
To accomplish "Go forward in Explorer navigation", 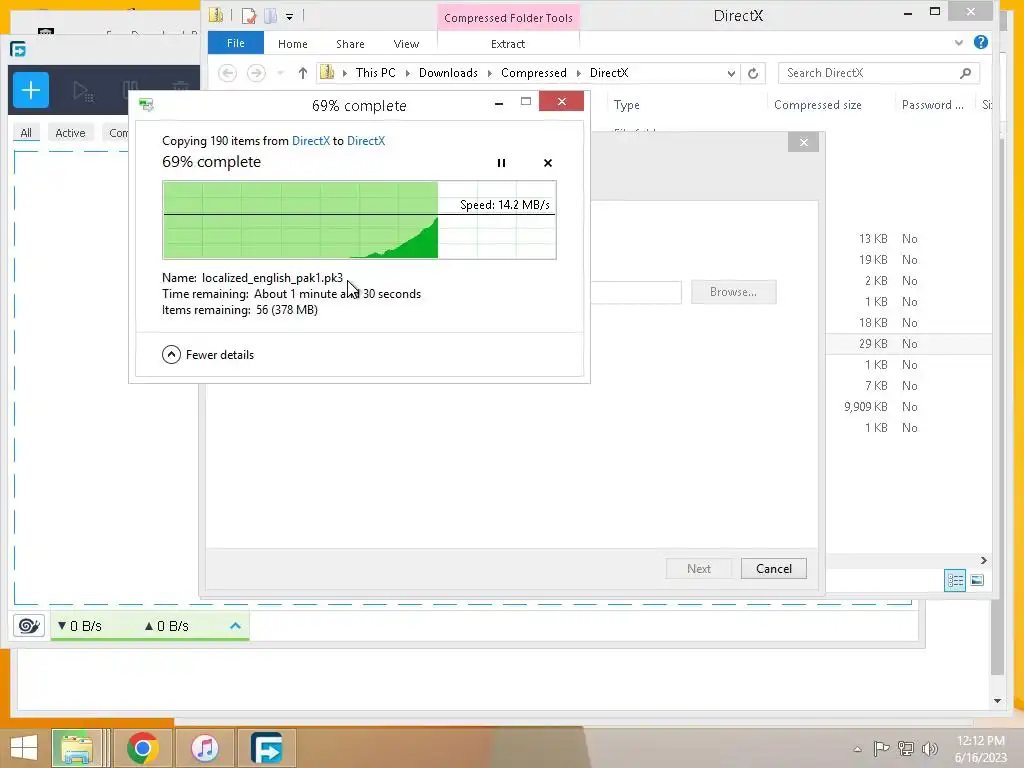I will pyautogui.click(x=256, y=72).
